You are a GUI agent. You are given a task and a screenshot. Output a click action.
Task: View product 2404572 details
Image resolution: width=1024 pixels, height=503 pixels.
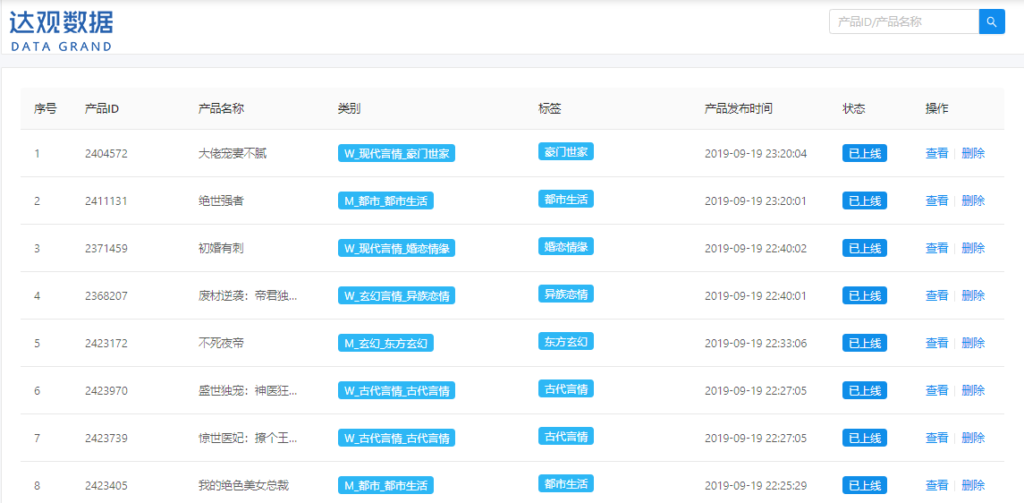[x=936, y=153]
